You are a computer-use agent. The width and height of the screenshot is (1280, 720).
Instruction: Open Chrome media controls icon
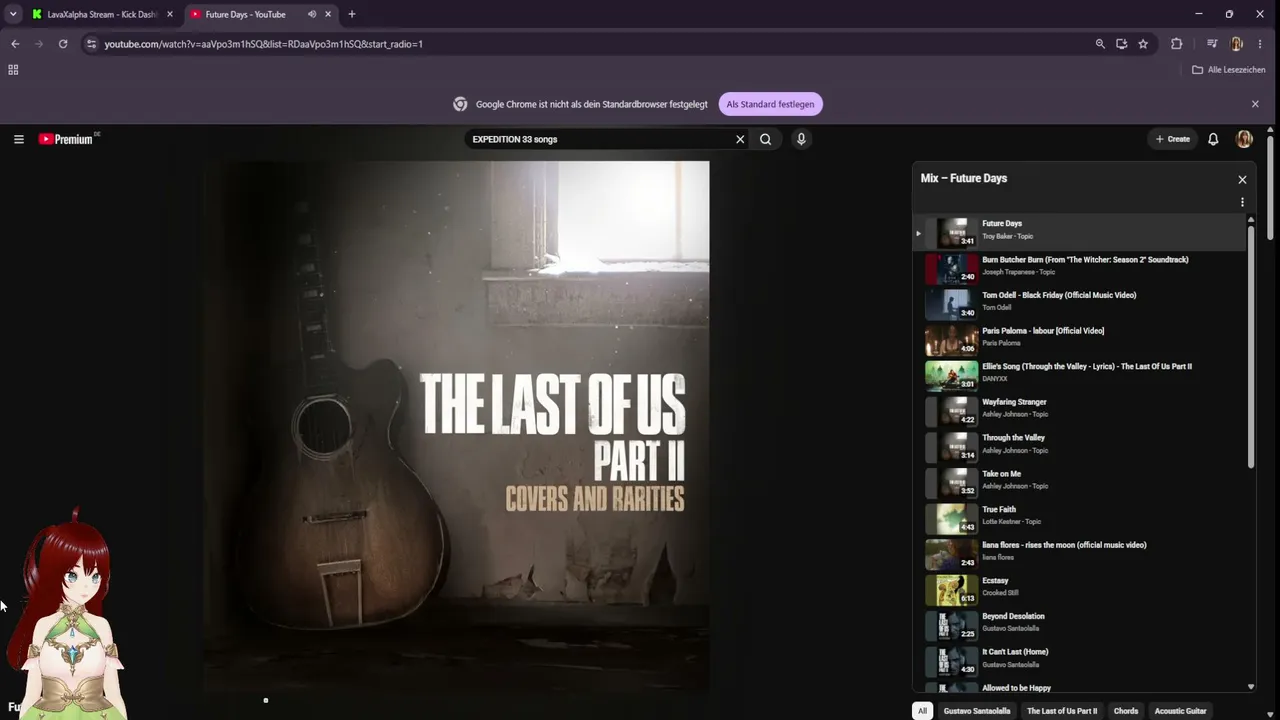[x=1212, y=44]
